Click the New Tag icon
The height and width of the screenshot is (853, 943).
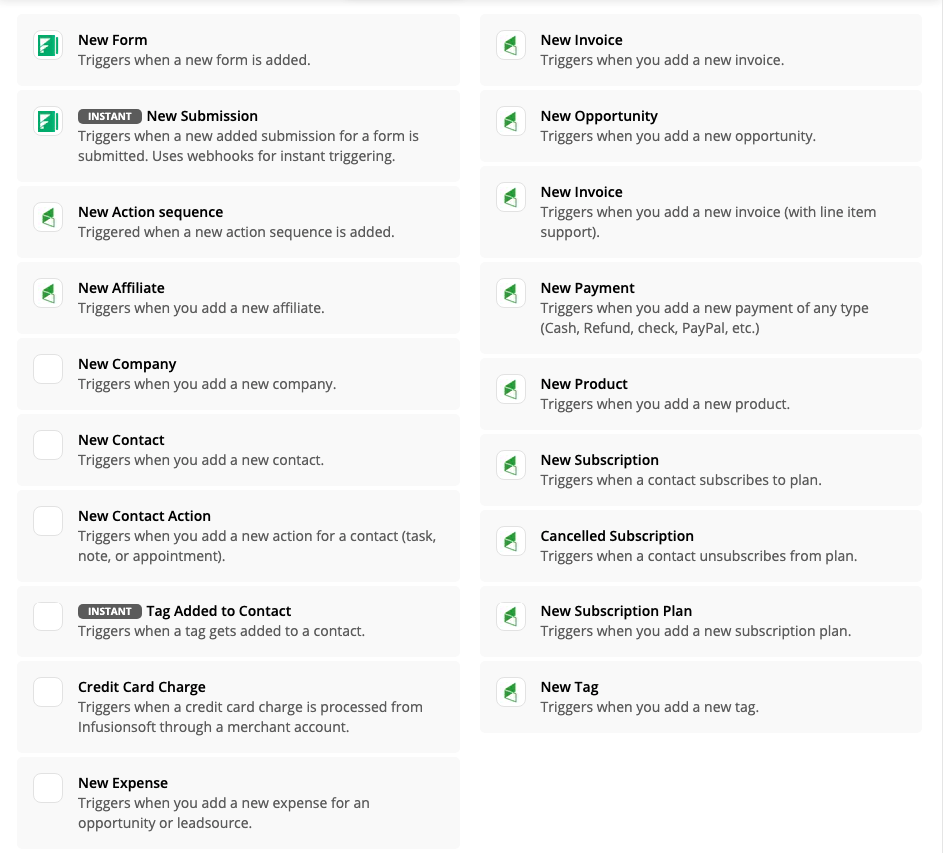pyautogui.click(x=511, y=692)
